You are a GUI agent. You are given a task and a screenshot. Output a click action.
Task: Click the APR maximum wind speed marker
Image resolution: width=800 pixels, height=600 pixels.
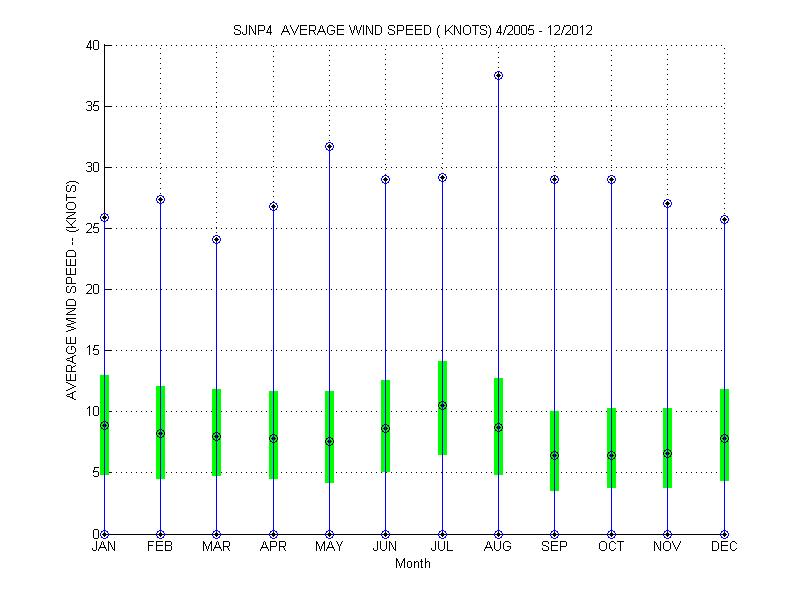pos(273,207)
